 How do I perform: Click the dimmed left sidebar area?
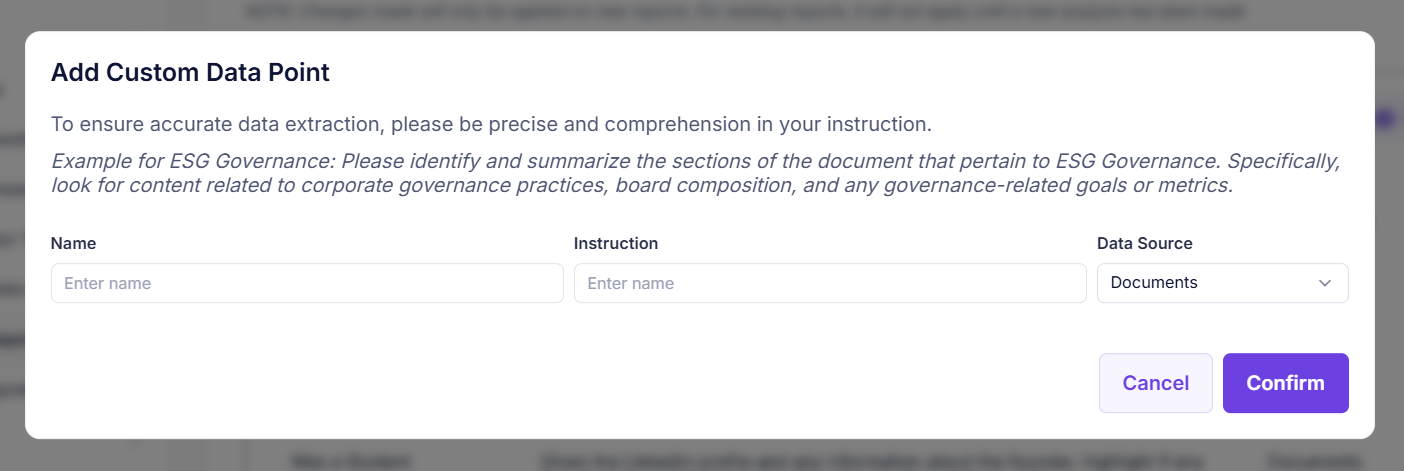(10, 250)
